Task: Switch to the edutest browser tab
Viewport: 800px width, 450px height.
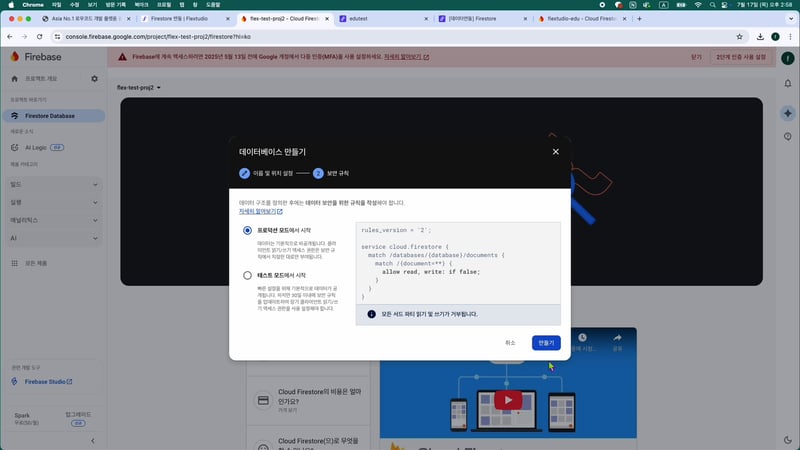Action: [384, 19]
